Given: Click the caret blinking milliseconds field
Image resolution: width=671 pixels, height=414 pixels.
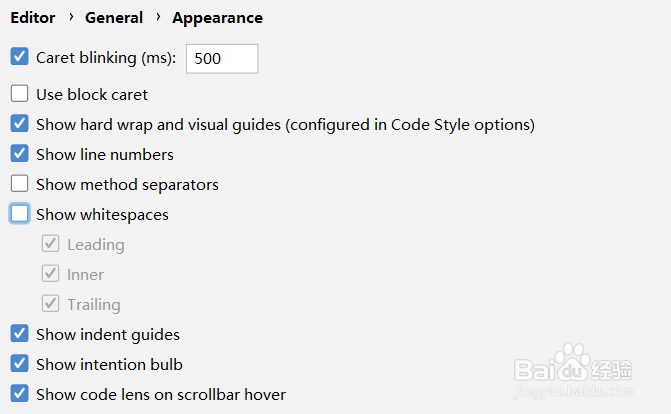Looking at the screenshot, I should click(x=222, y=59).
